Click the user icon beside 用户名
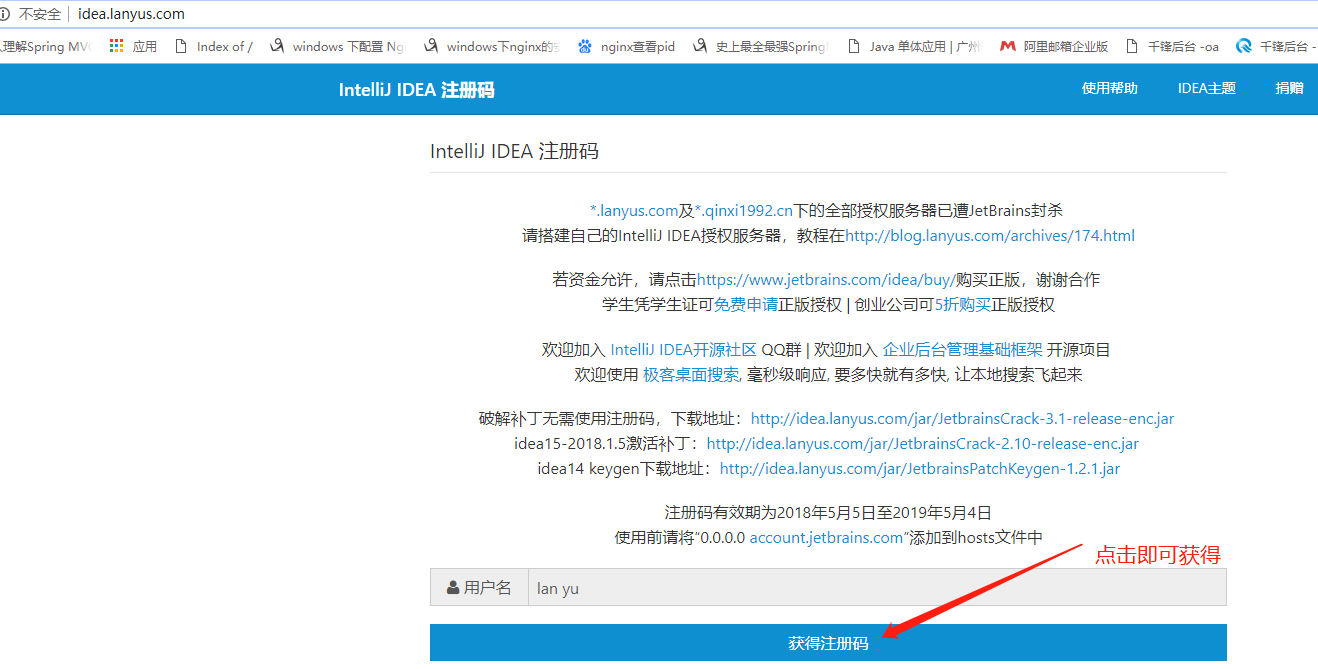 click(x=454, y=588)
